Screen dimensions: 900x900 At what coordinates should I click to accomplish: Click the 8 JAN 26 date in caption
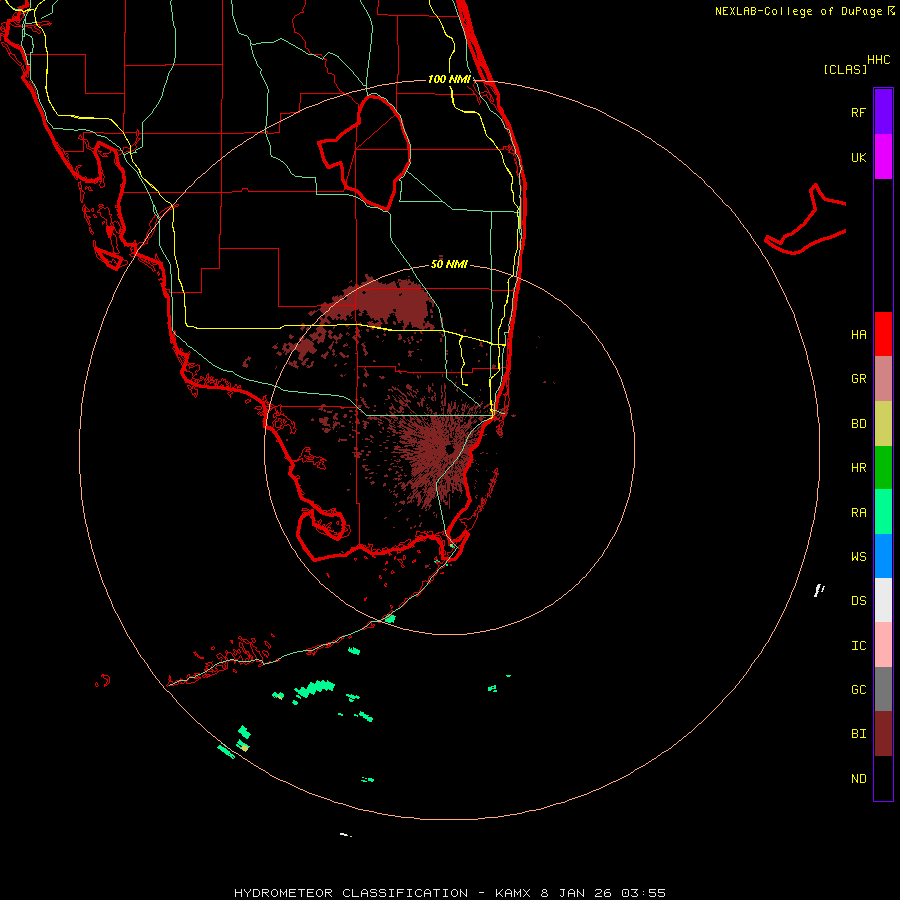tap(577, 893)
